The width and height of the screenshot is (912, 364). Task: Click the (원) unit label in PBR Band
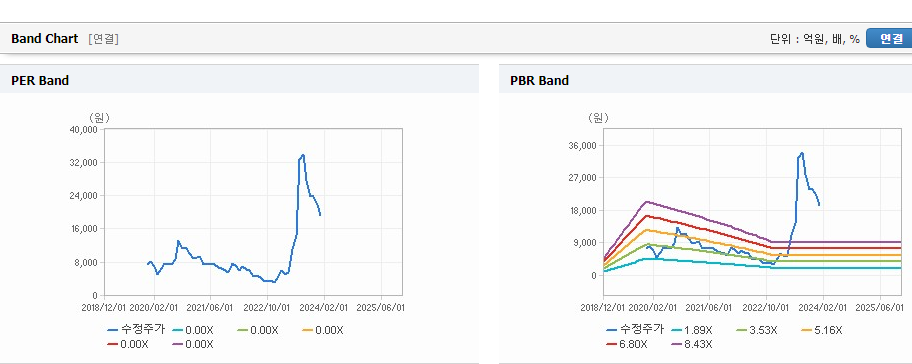pyautogui.click(x=598, y=118)
